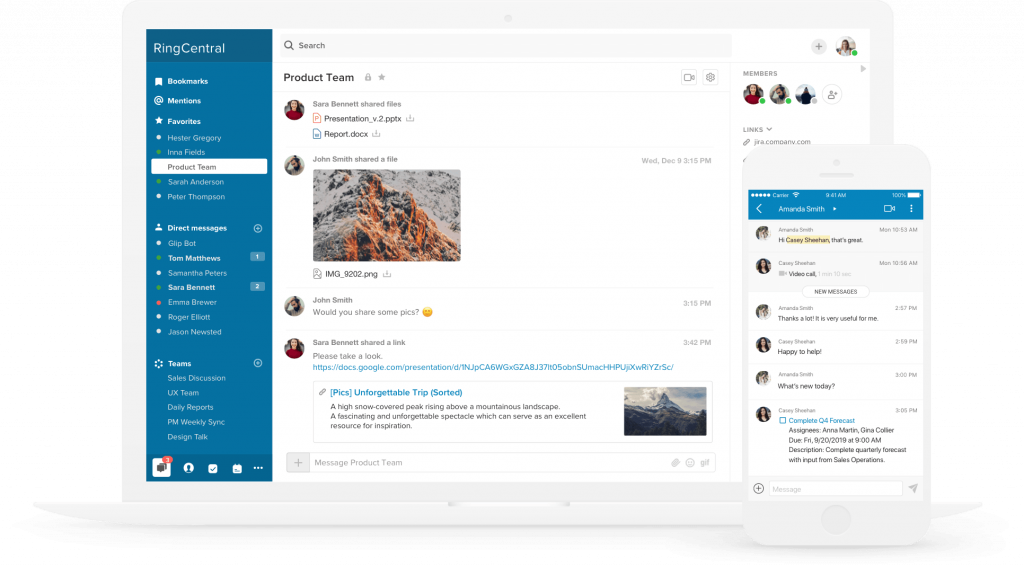The height and width of the screenshot is (566, 1024).
Task: Open Tom Matthews direct message
Action: pos(194,259)
